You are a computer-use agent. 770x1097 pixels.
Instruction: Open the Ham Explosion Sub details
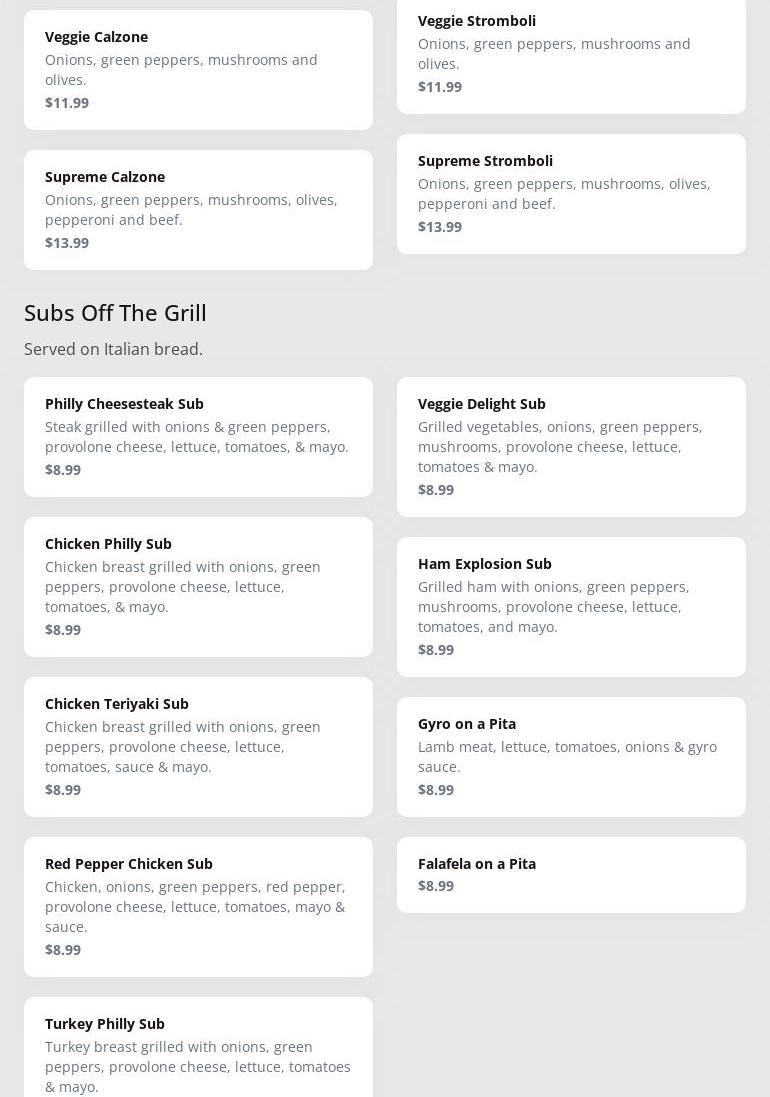pyautogui.click(x=571, y=606)
